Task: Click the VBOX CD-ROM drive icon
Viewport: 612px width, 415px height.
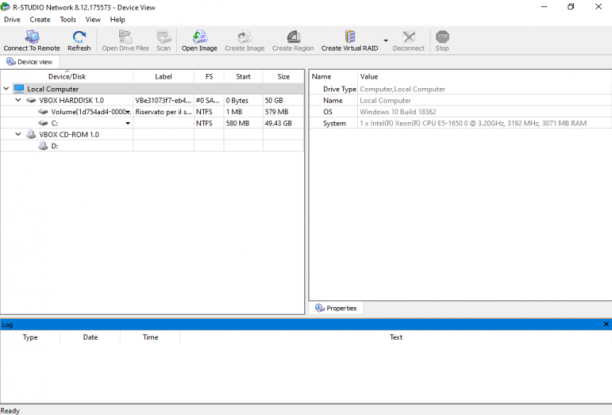Action: point(31,135)
